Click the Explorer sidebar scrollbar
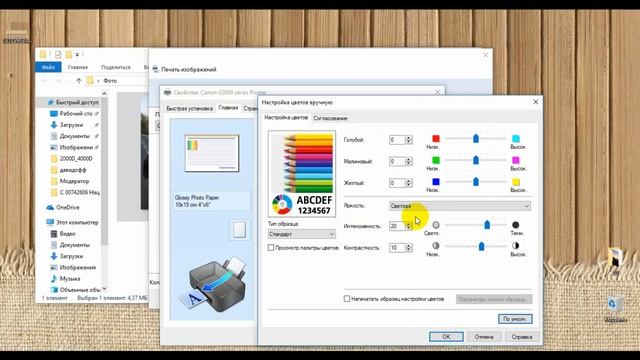 [104, 191]
